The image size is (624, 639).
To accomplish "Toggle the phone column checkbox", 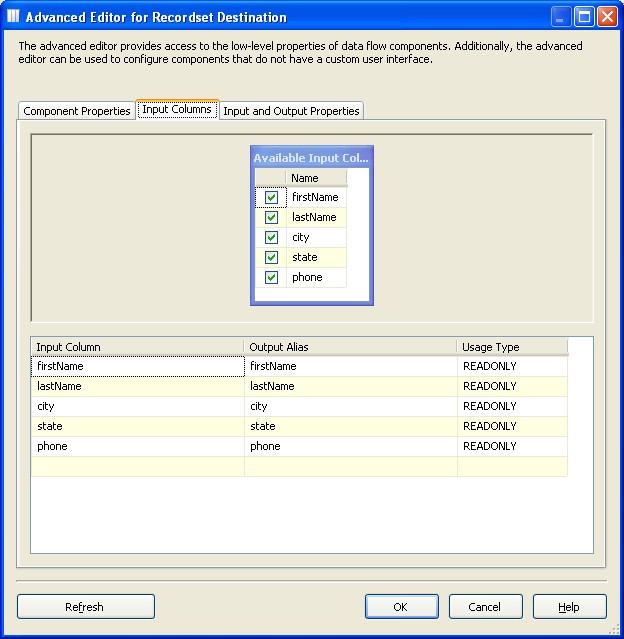I will point(271,277).
